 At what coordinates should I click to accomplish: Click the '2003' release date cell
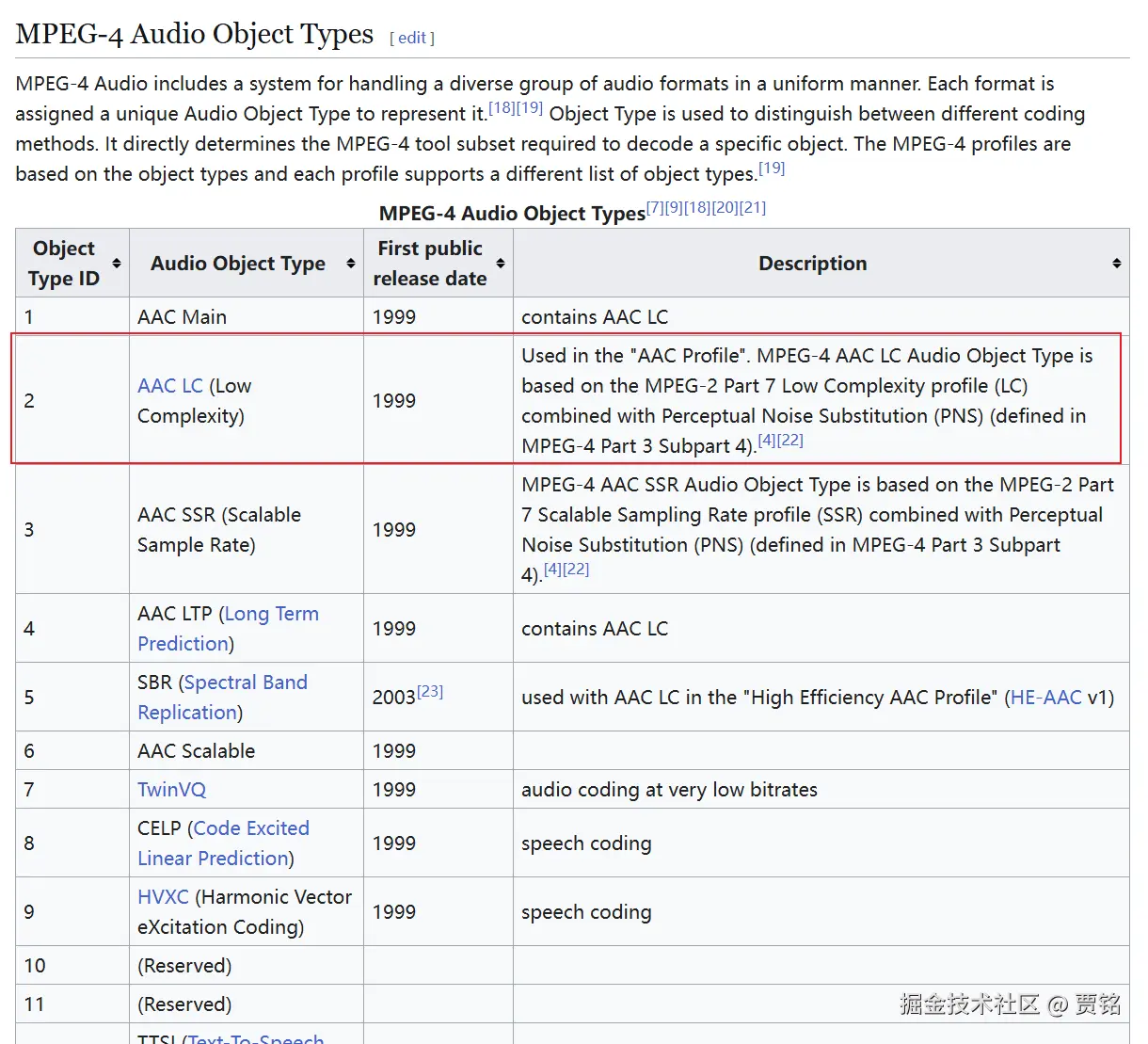(x=438, y=698)
